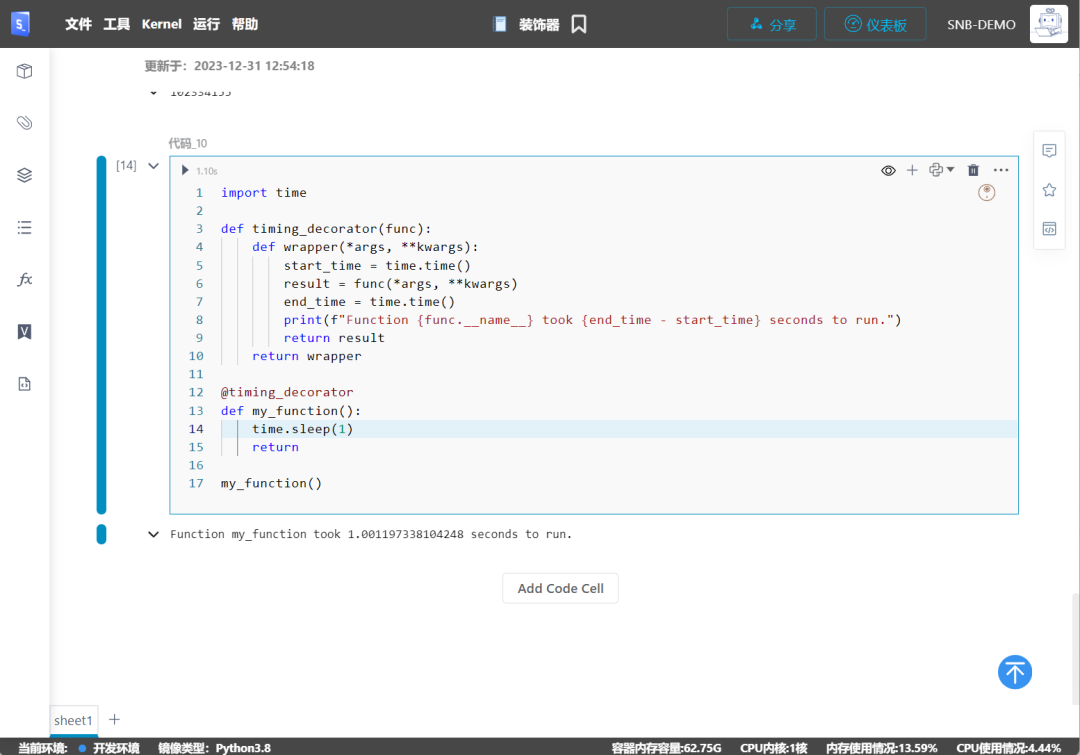
Task: Click the SNB-DEMO user name
Action: pyautogui.click(x=981, y=25)
